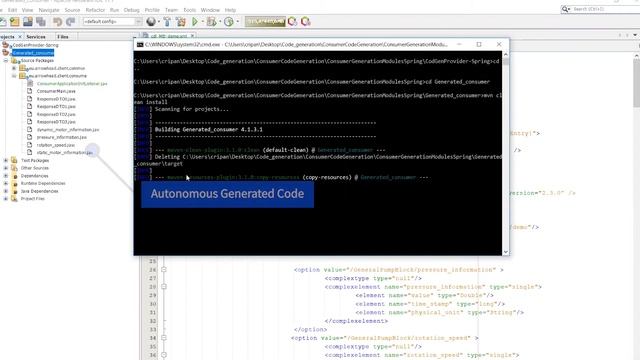
Task: Select the CodGenProvider-Spring project node
Action: 35,45
